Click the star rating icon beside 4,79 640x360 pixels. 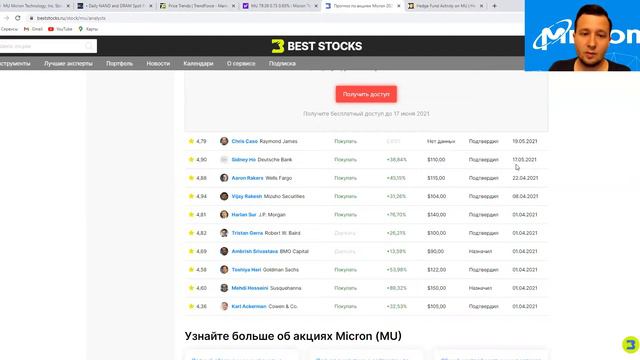click(191, 141)
